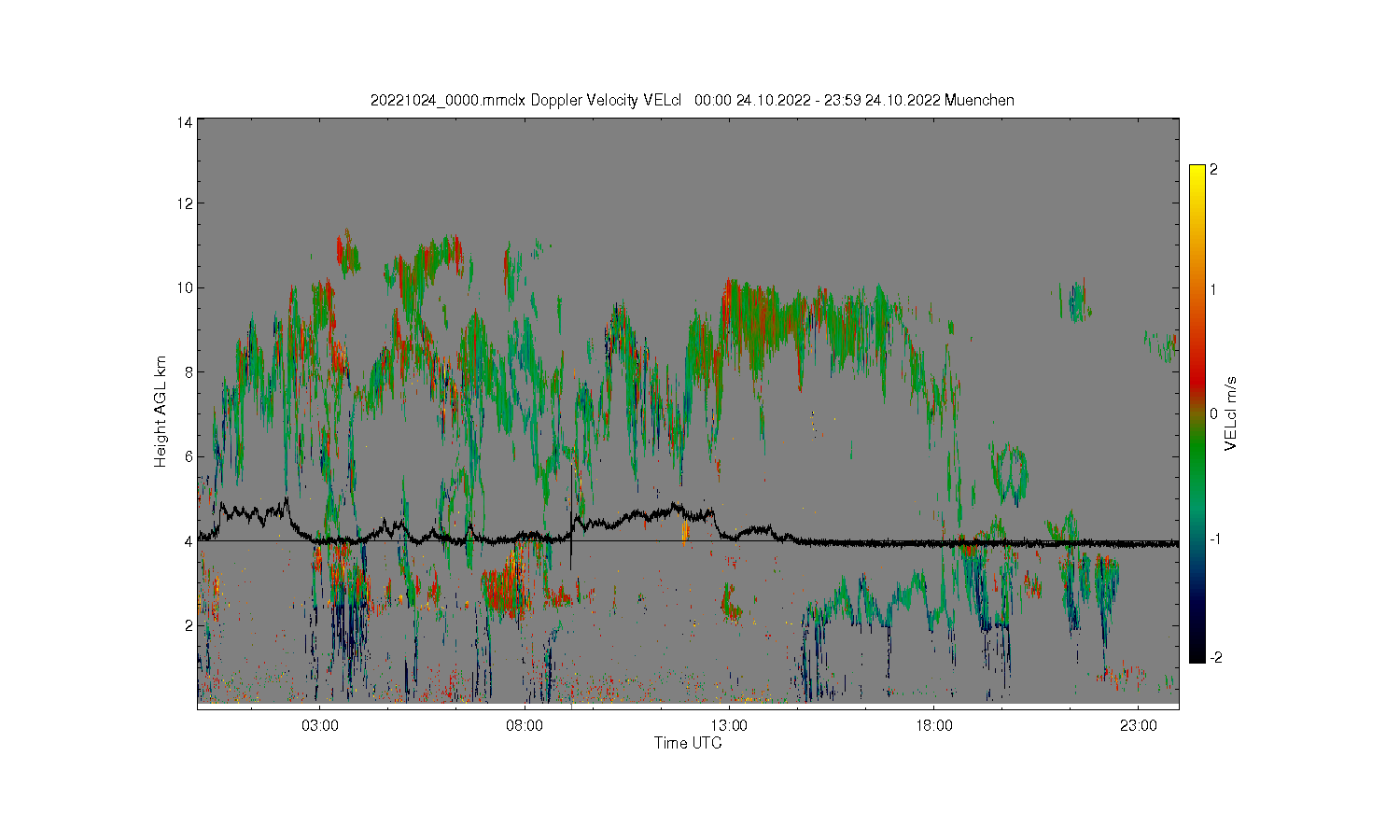
Task: Click the 23:00 tick label on the time axis
Action: point(1138,725)
